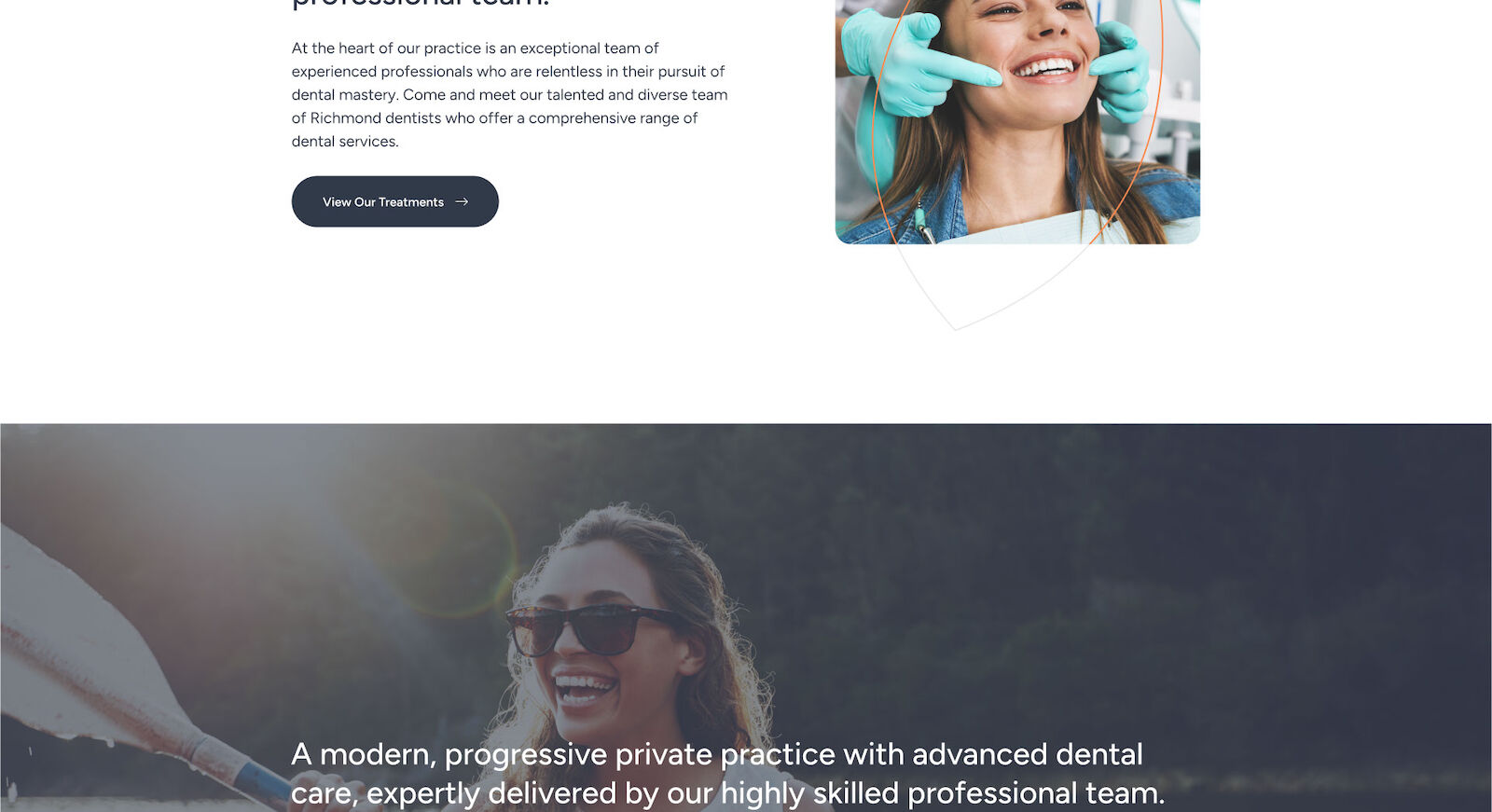Select the smiling dental patient photo
Screen dimensions: 1492x812
click(1017, 121)
